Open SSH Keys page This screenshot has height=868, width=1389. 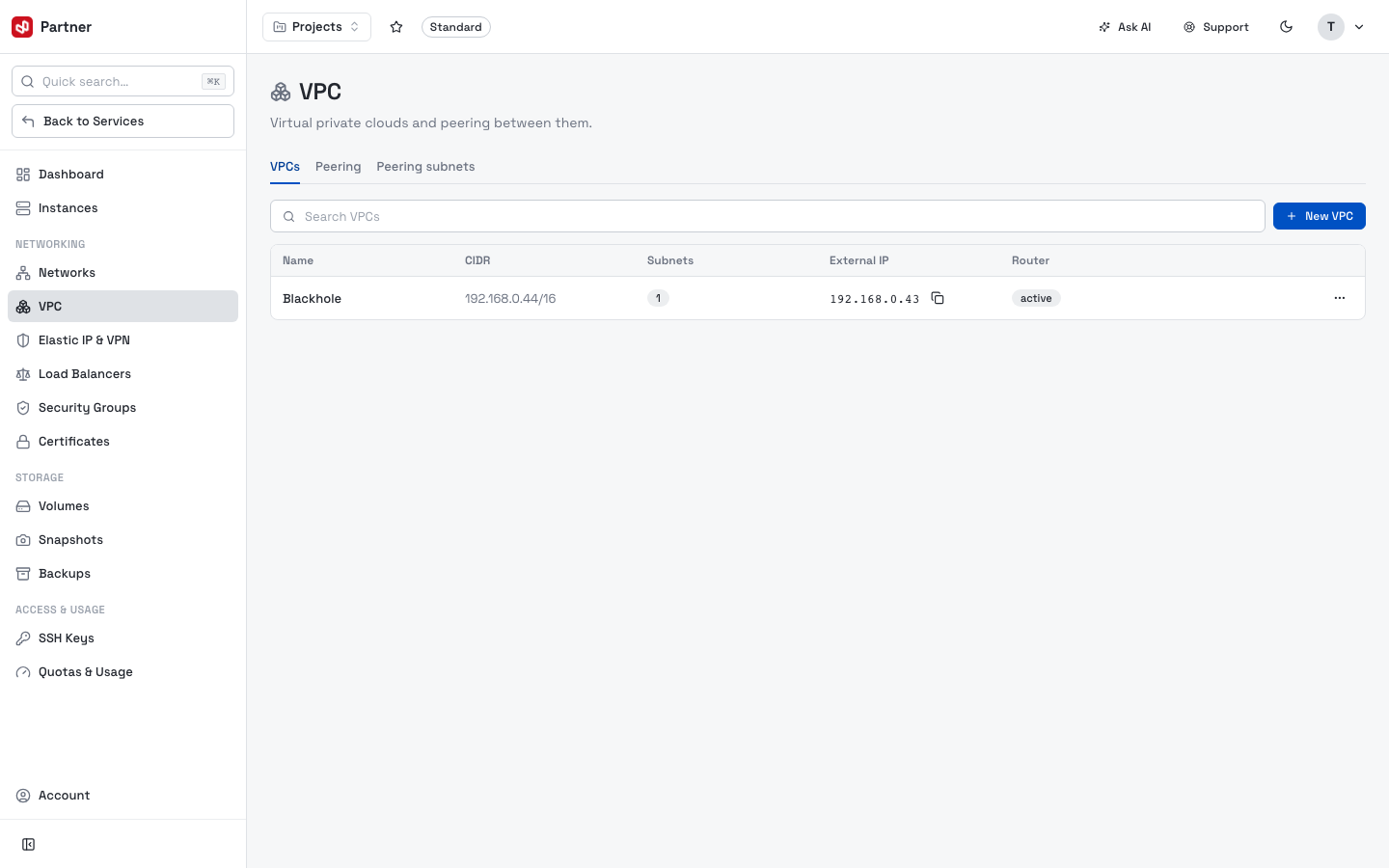click(123, 638)
